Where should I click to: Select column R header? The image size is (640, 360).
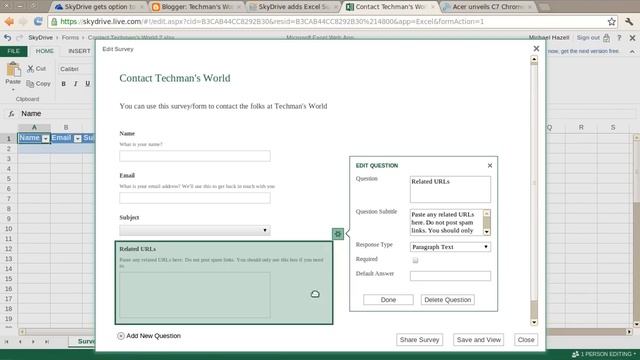(581, 127)
